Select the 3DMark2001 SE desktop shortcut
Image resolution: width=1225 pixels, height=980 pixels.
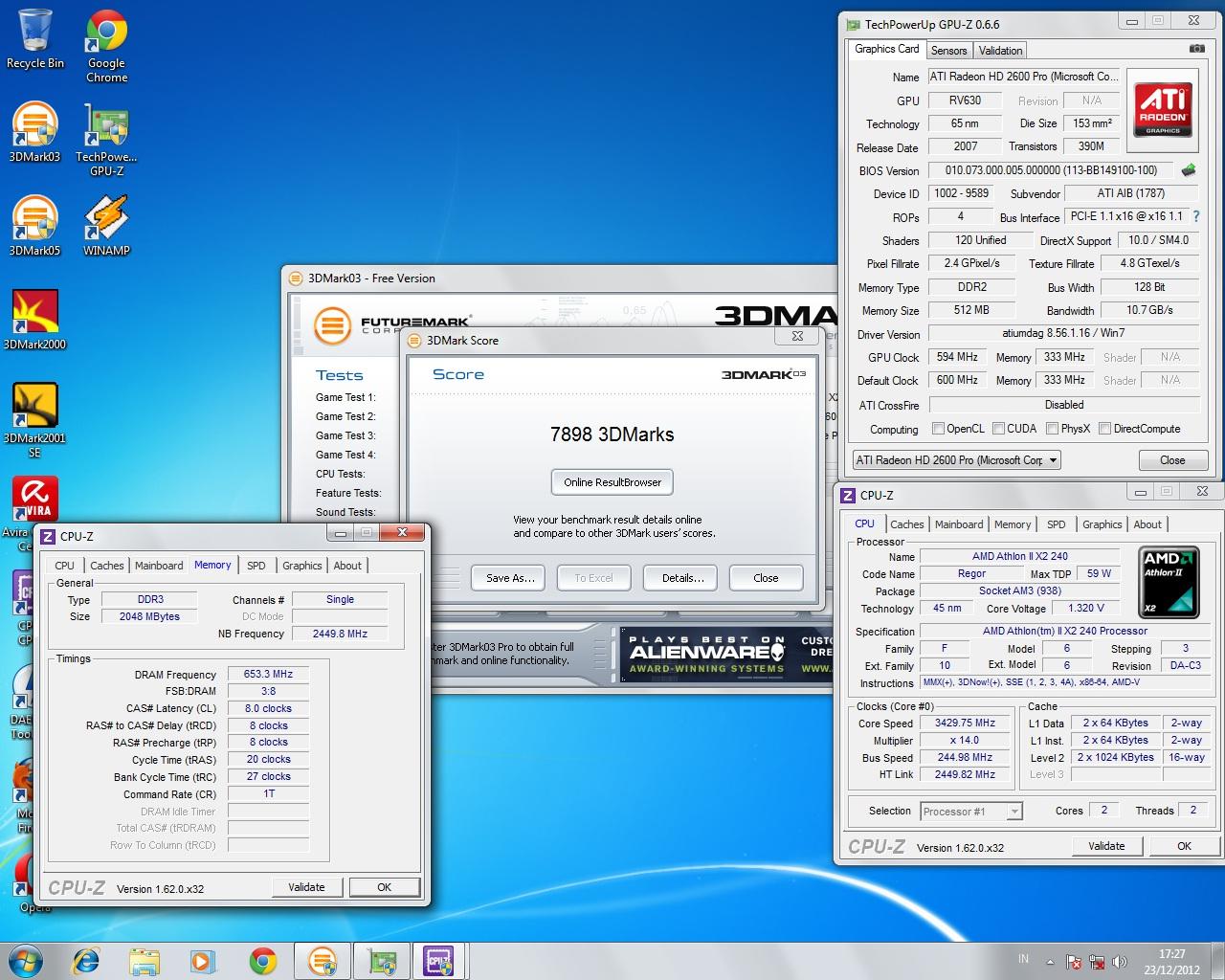[35, 419]
